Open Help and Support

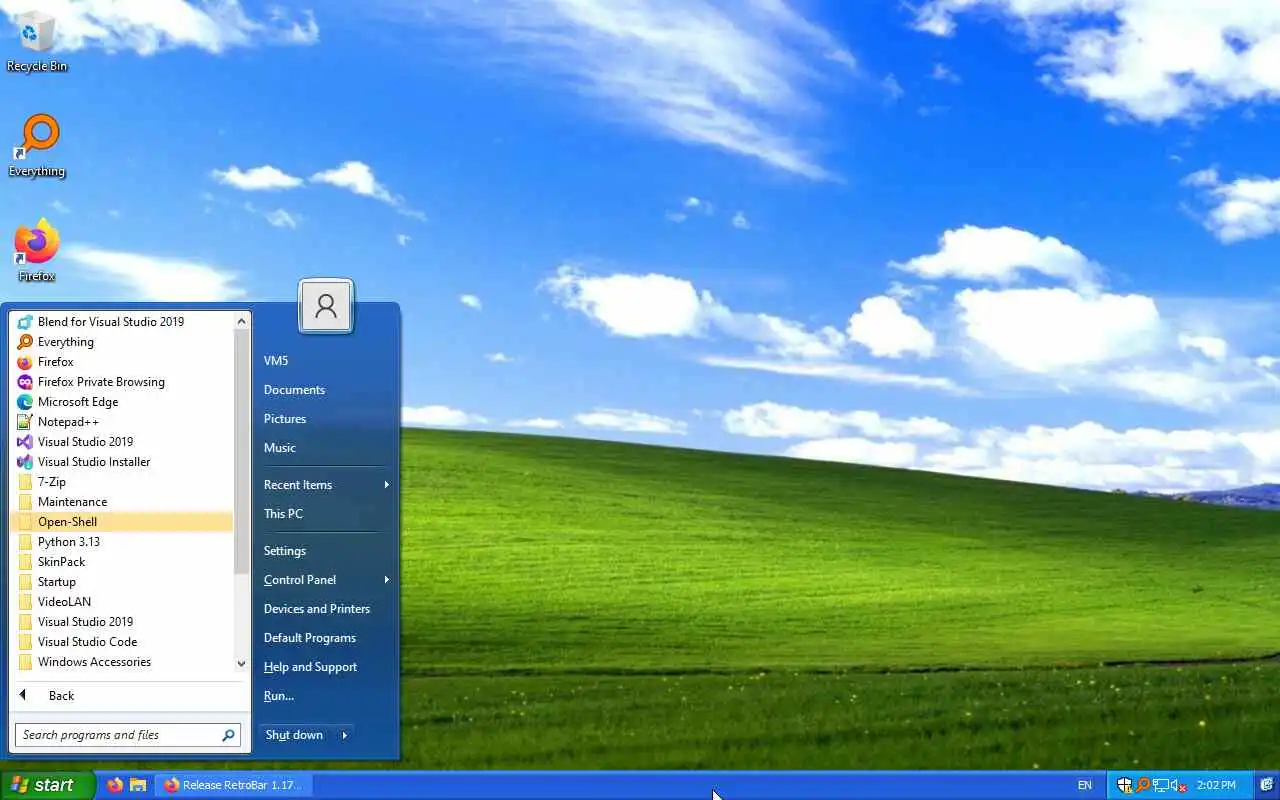[325, 667]
